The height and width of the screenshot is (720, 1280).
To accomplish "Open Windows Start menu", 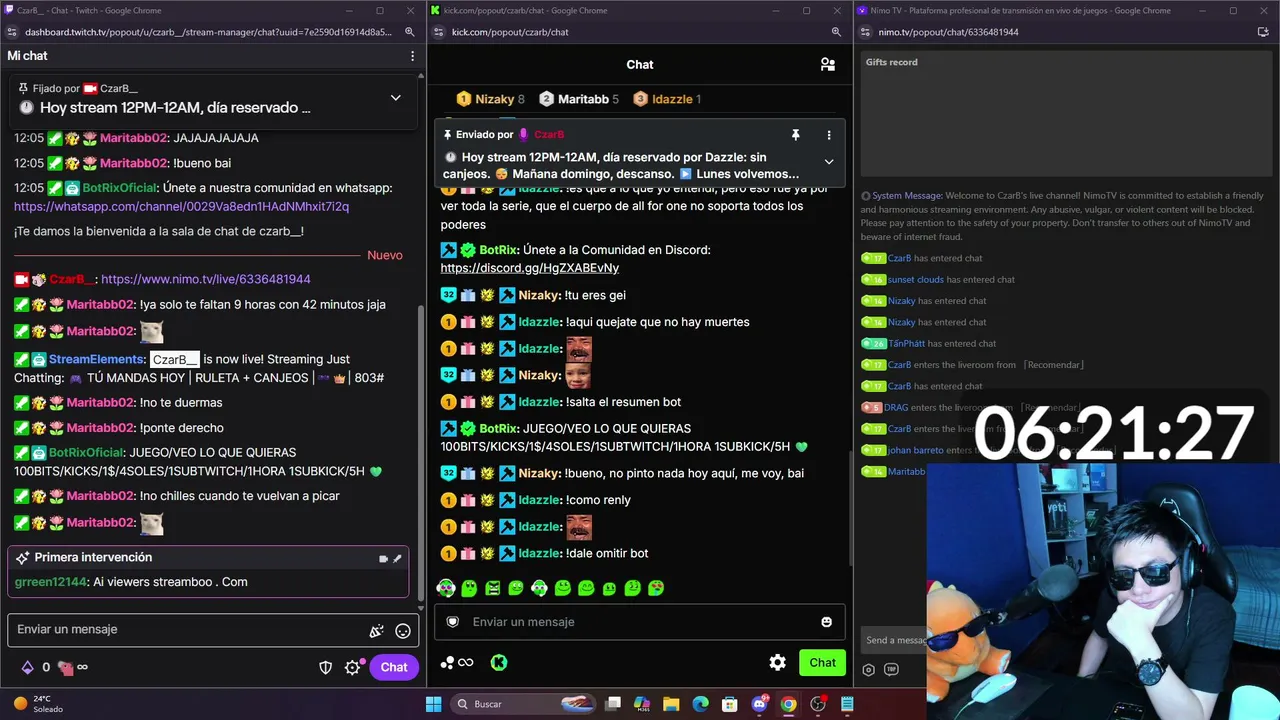I will [x=433, y=704].
